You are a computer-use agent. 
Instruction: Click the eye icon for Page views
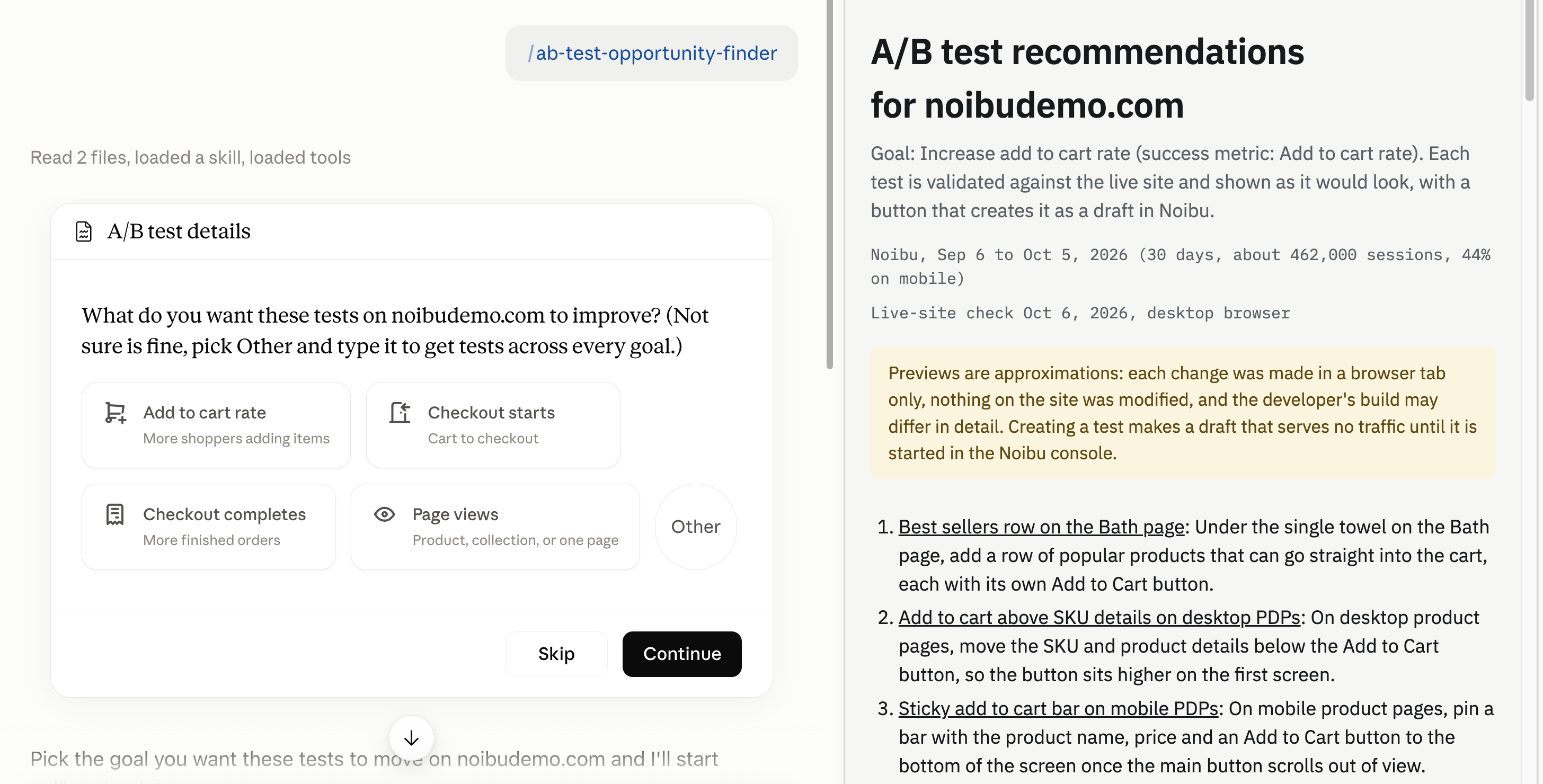click(385, 514)
